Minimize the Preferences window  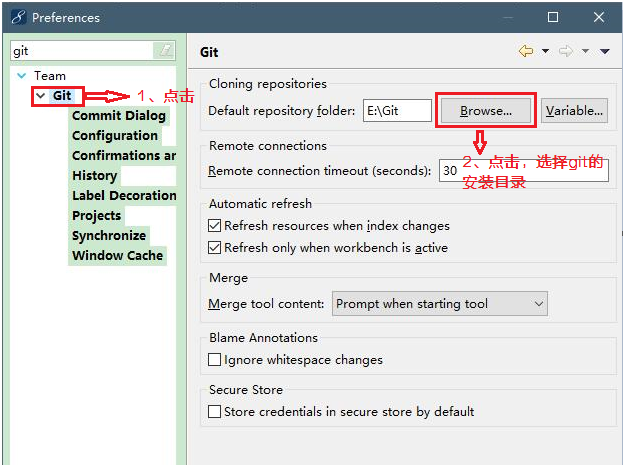coord(507,17)
